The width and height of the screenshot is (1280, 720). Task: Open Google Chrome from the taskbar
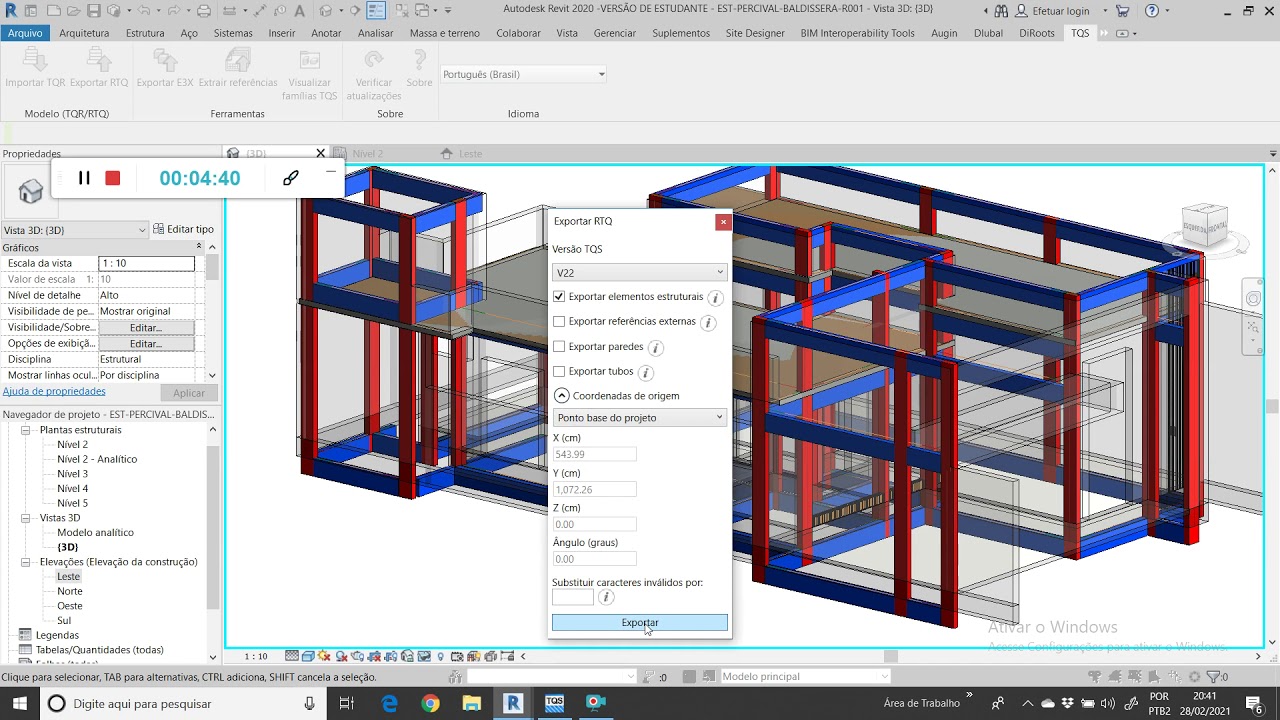point(430,703)
